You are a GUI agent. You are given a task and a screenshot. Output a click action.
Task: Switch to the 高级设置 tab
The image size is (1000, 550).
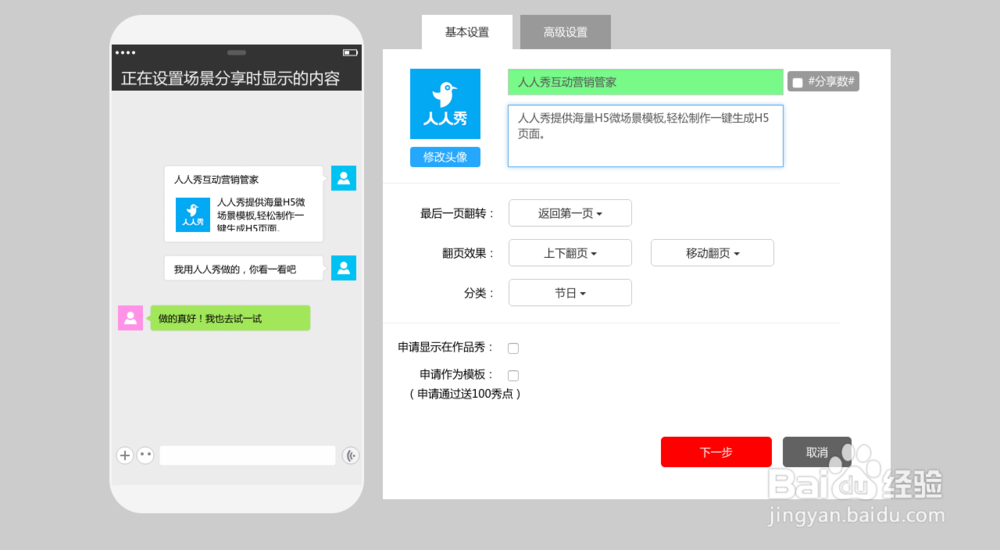tap(565, 32)
